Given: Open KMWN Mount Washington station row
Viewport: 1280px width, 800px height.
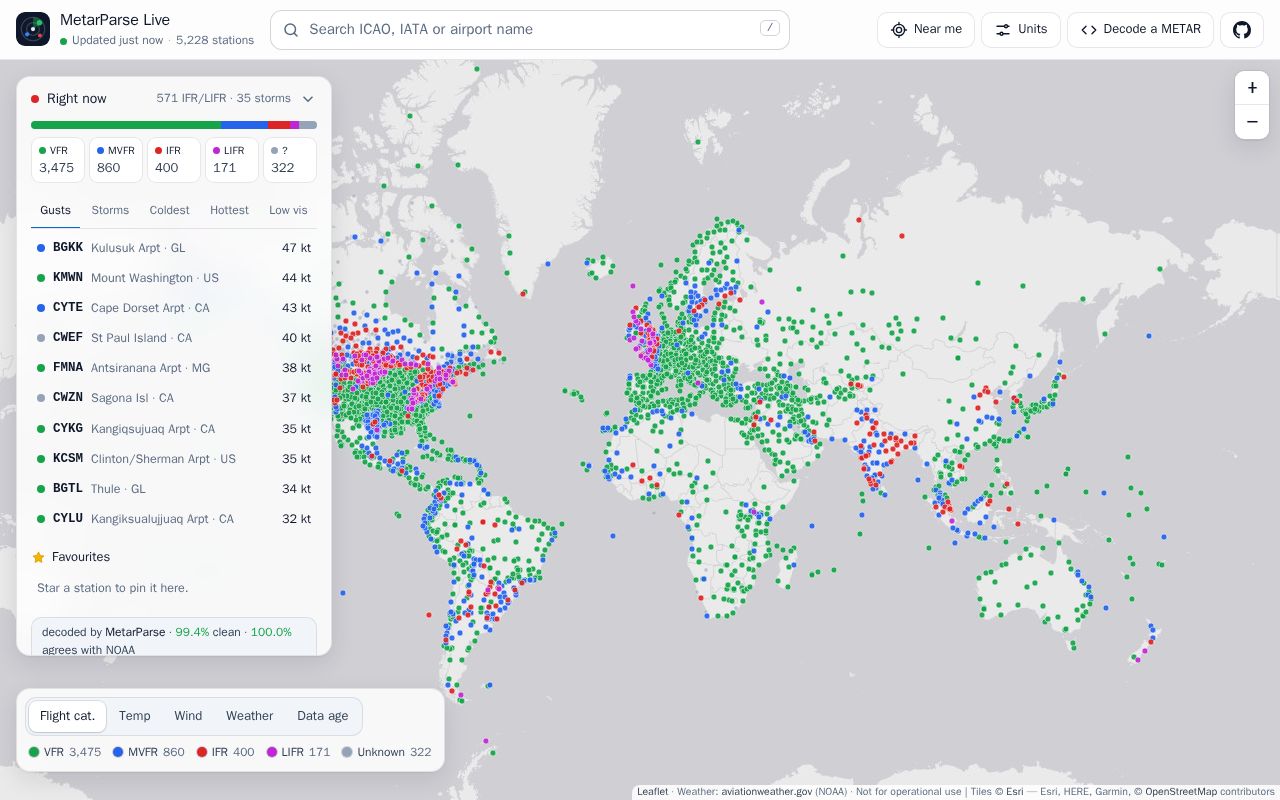Looking at the screenshot, I should (174, 278).
